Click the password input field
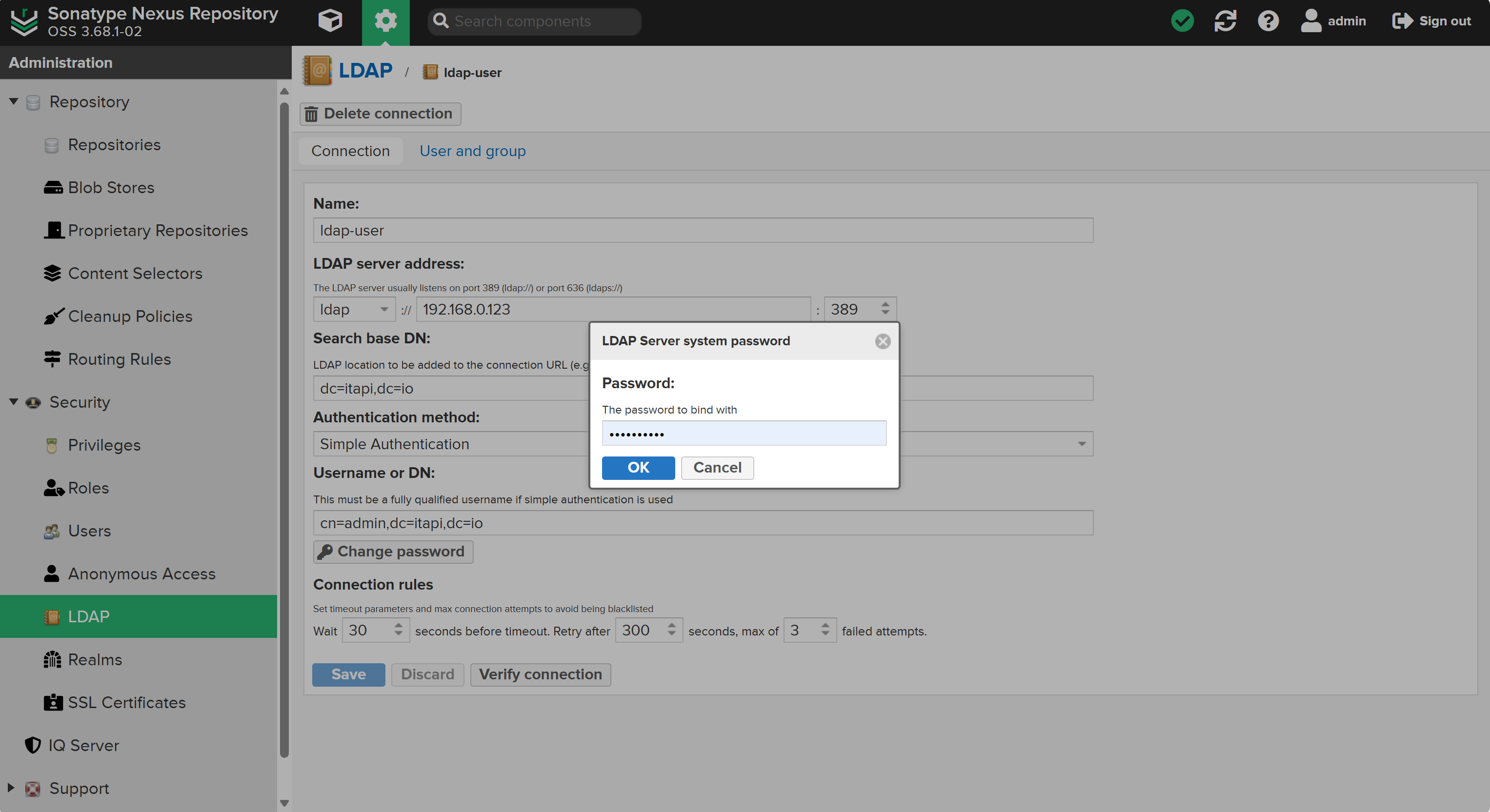 pyautogui.click(x=744, y=434)
